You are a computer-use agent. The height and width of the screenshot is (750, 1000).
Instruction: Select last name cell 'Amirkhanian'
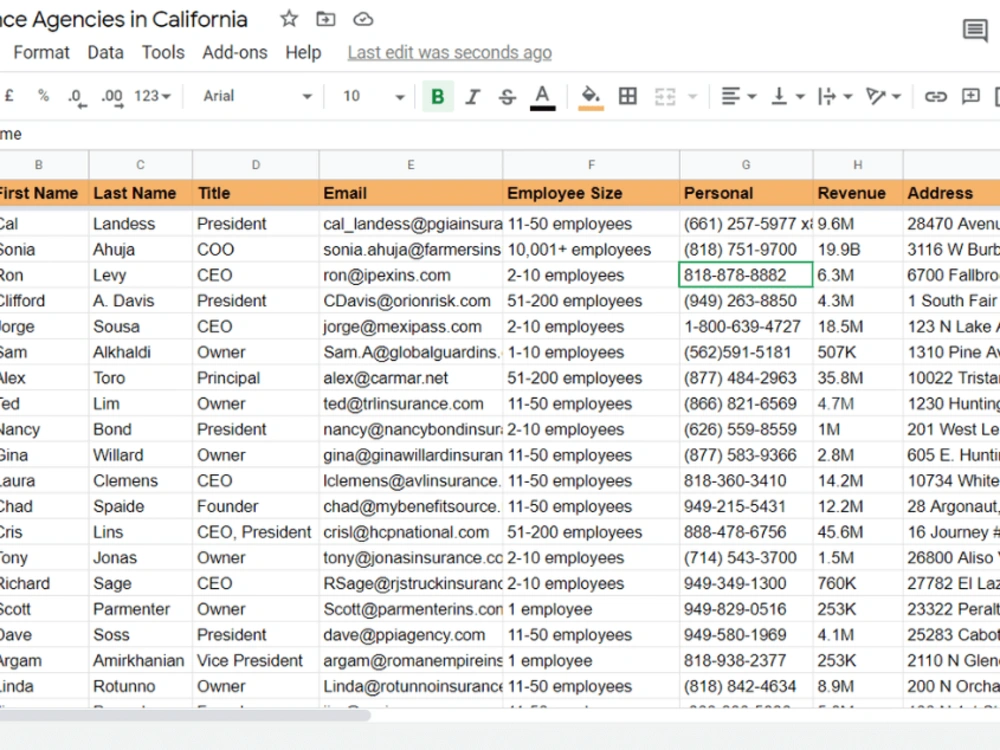click(x=140, y=661)
